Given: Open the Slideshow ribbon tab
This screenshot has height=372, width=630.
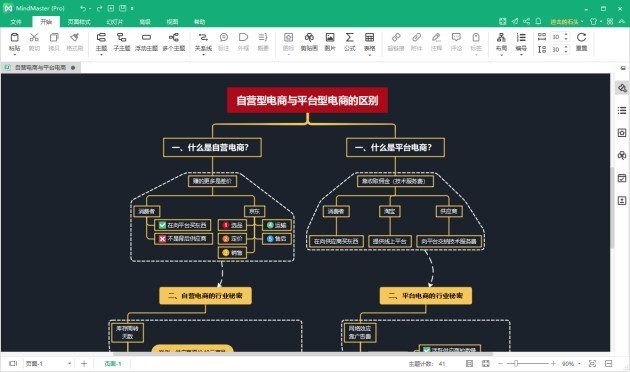Looking at the screenshot, I should click(115, 22).
